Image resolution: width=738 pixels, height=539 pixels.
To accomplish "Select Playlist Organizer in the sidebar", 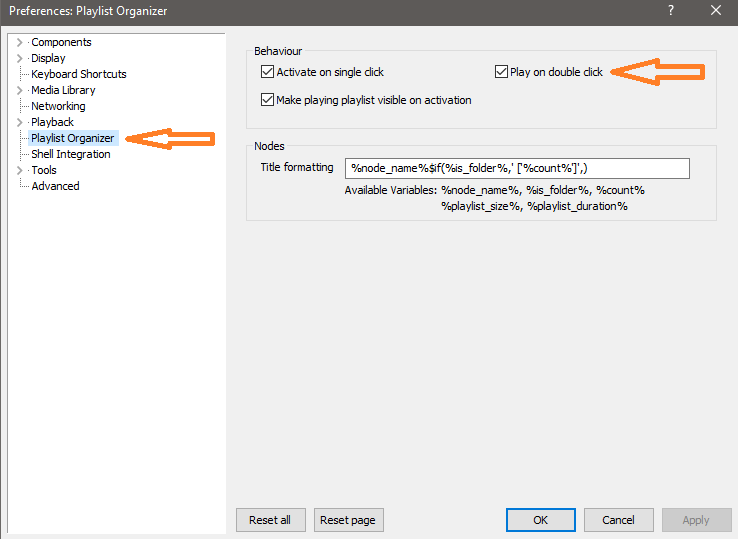I will pyautogui.click(x=72, y=138).
